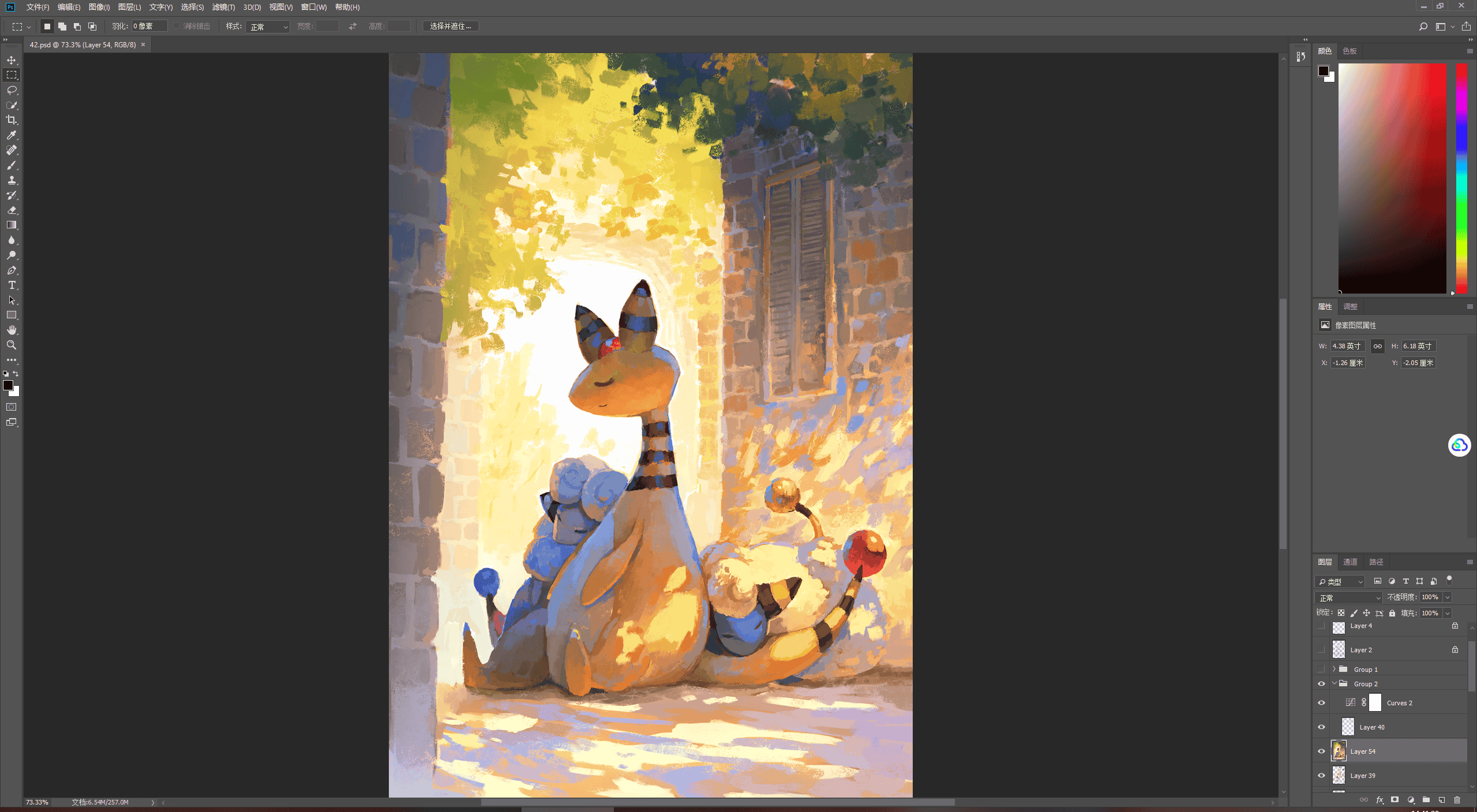Image resolution: width=1477 pixels, height=812 pixels.
Task: Select the Zoom tool
Action: tap(12, 345)
